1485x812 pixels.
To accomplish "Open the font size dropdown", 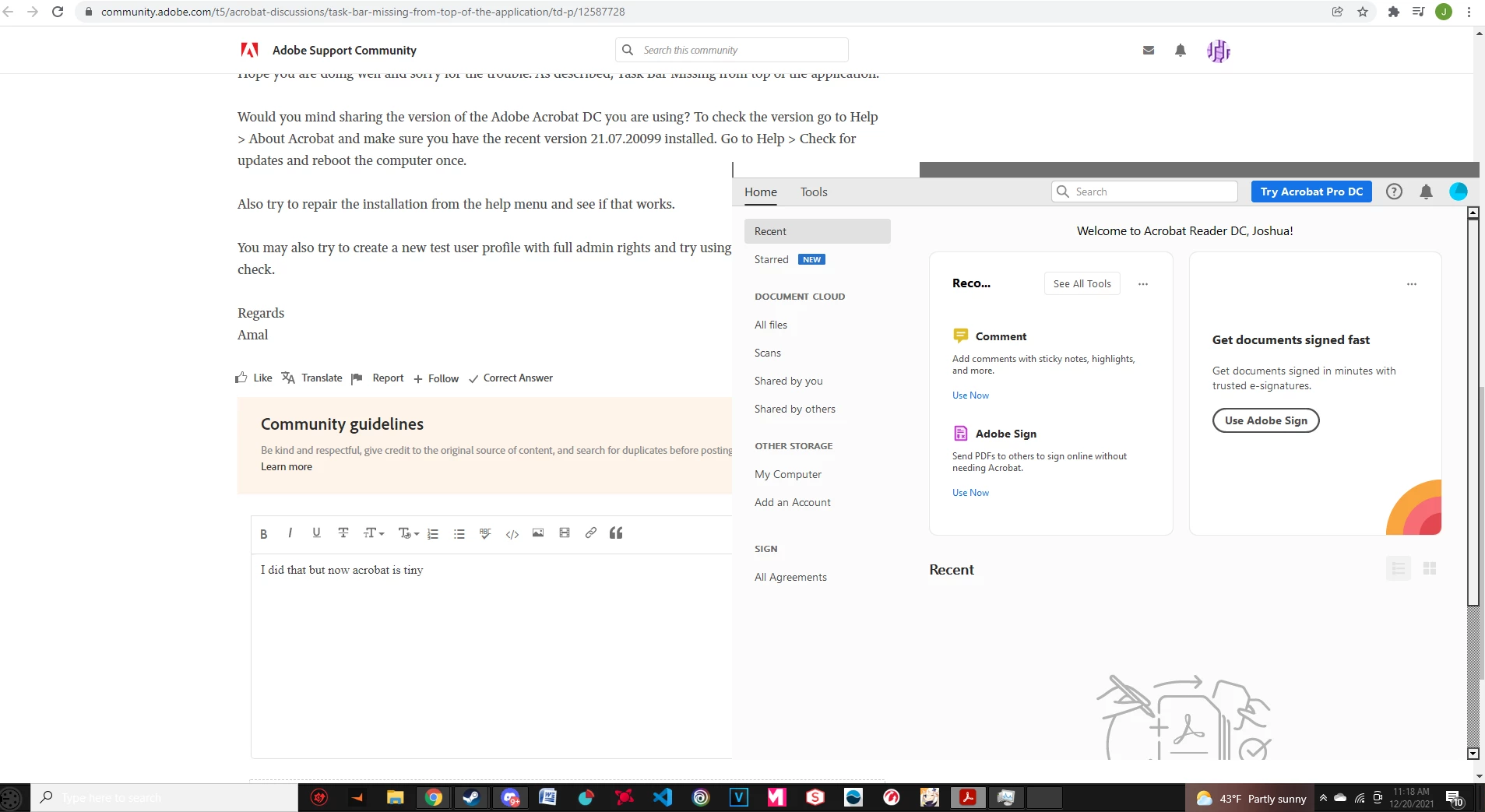I will (x=374, y=533).
